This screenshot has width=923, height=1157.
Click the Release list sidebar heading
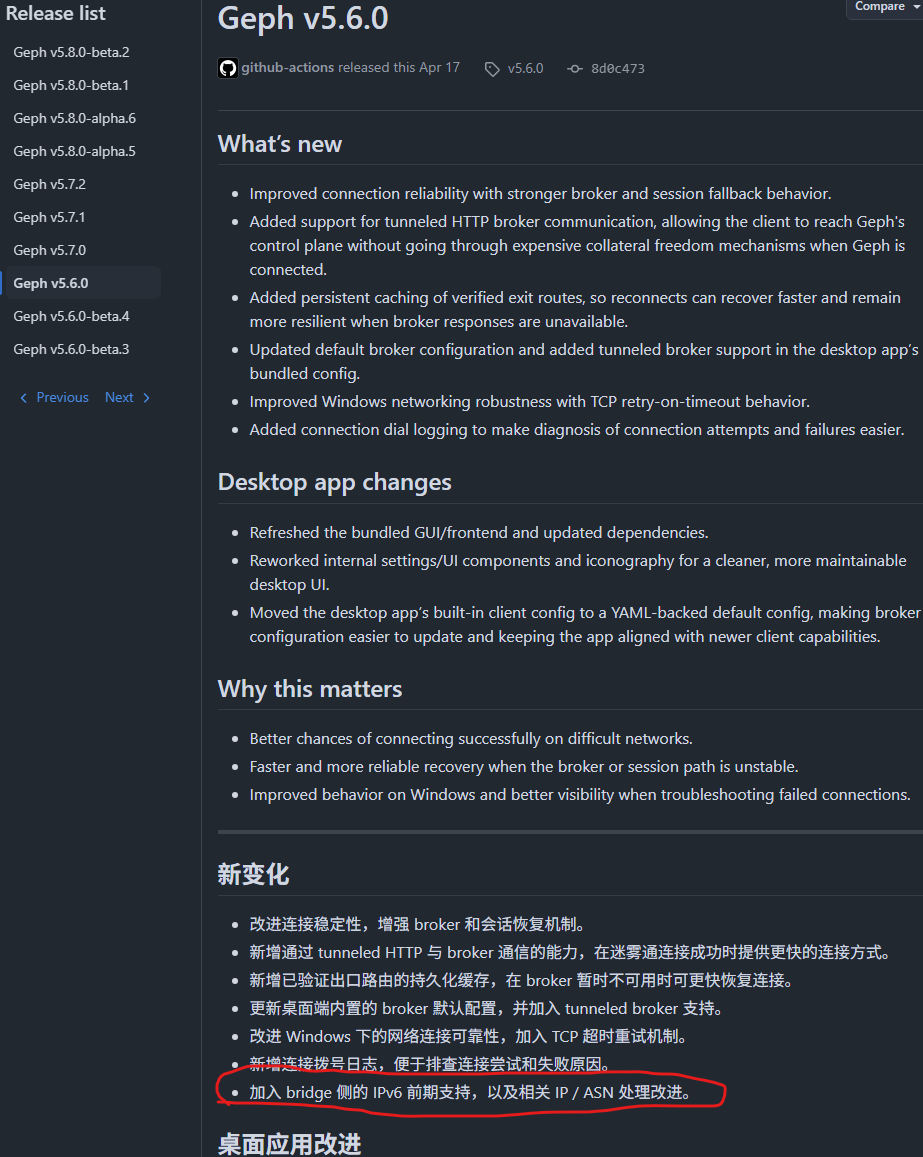(55, 13)
